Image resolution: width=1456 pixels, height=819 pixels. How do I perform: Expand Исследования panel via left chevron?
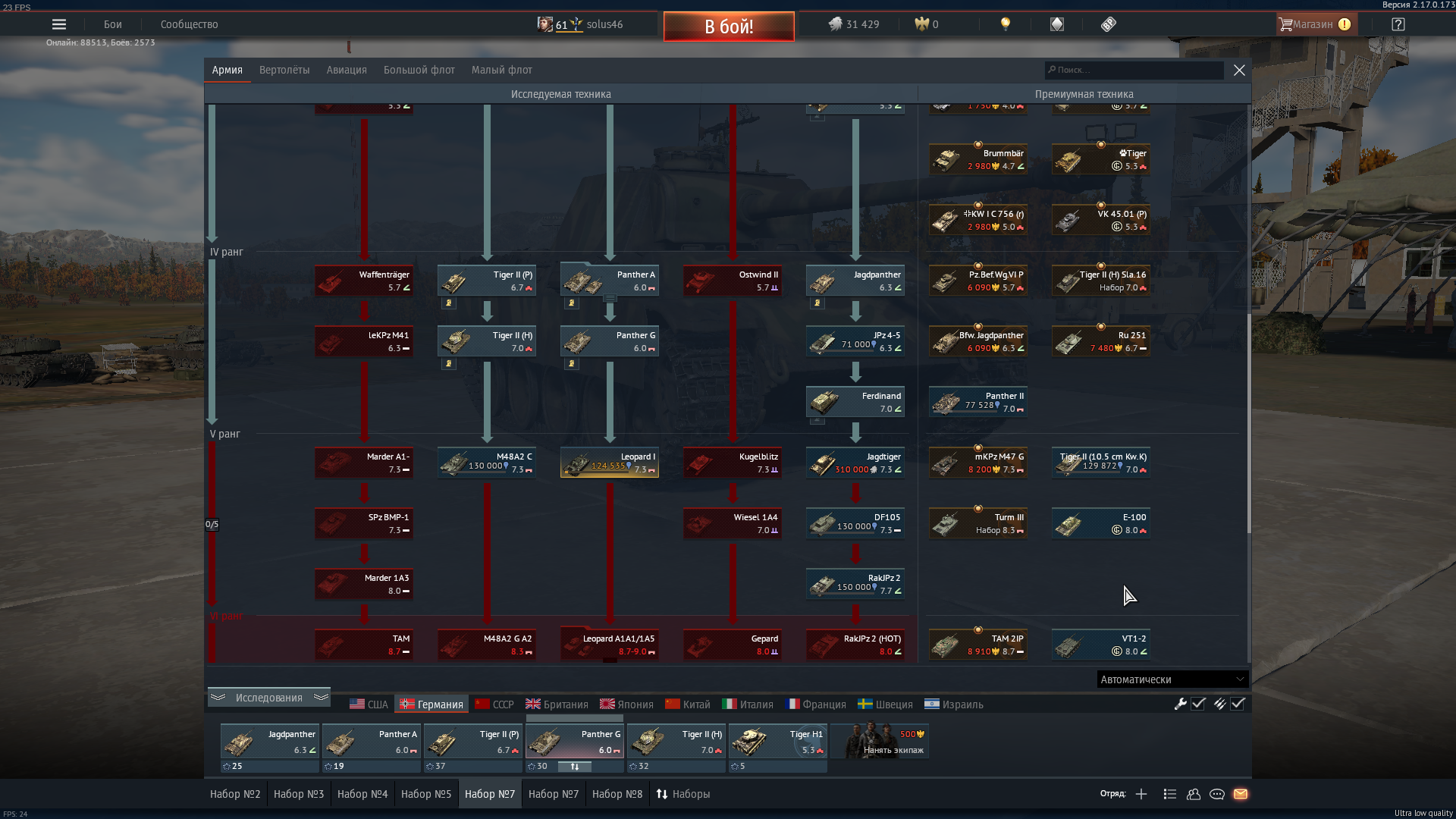218,697
